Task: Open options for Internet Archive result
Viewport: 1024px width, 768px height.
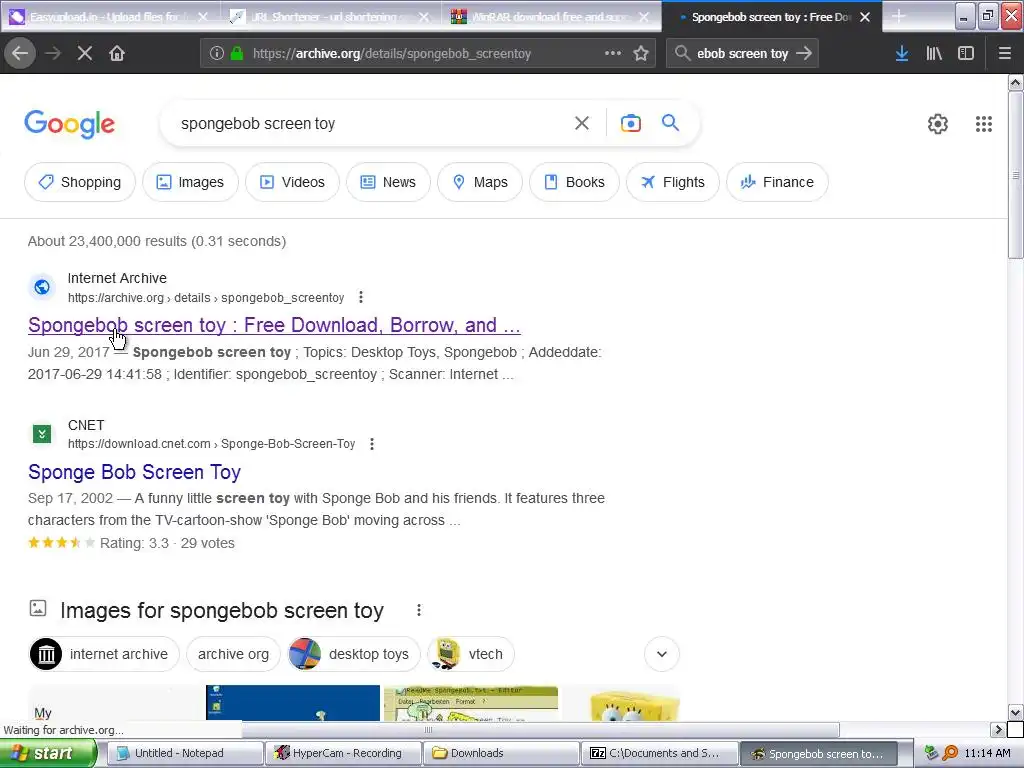Action: (x=360, y=298)
